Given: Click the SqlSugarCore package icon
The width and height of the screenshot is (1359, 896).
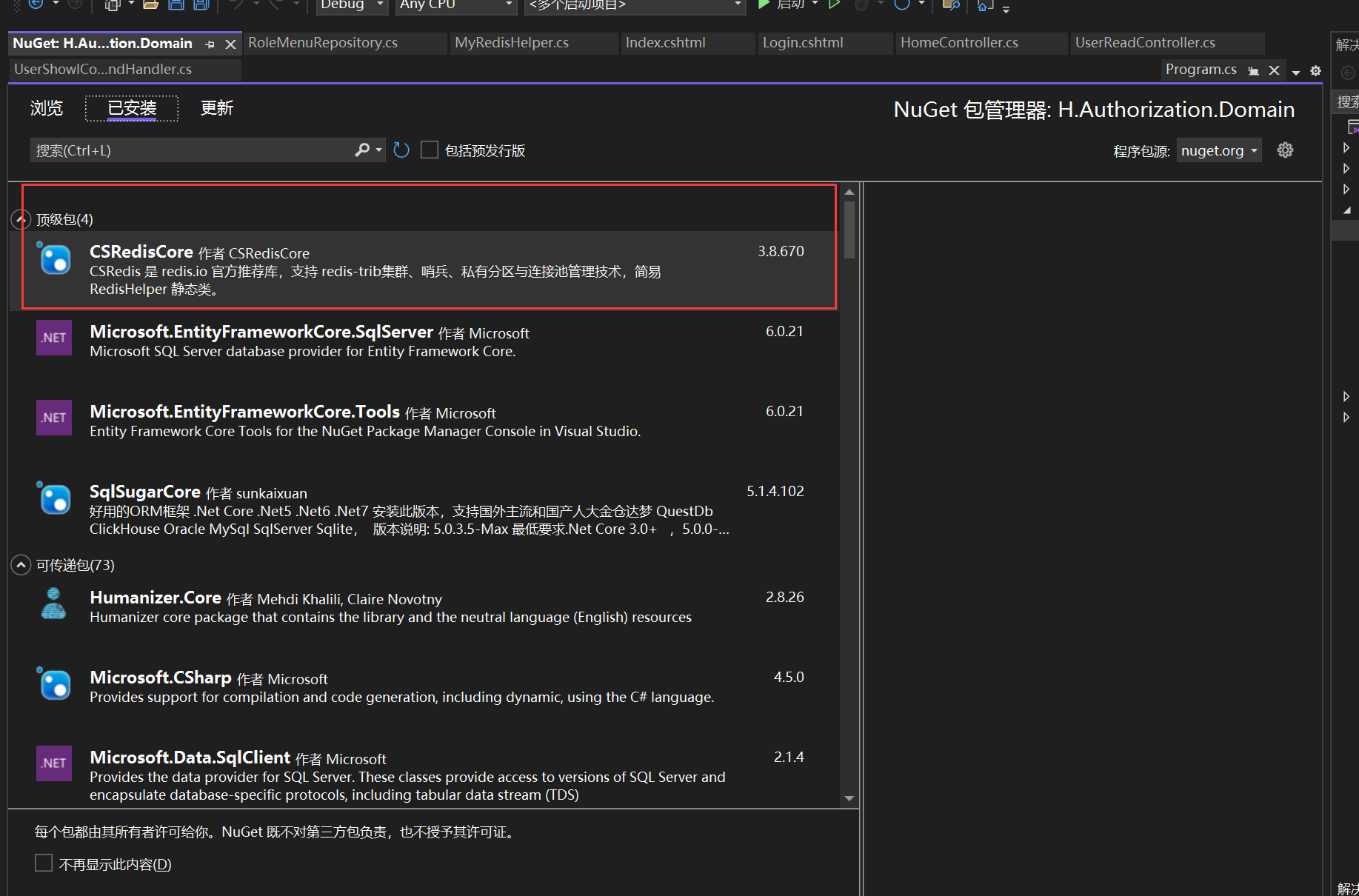Looking at the screenshot, I should [54, 498].
